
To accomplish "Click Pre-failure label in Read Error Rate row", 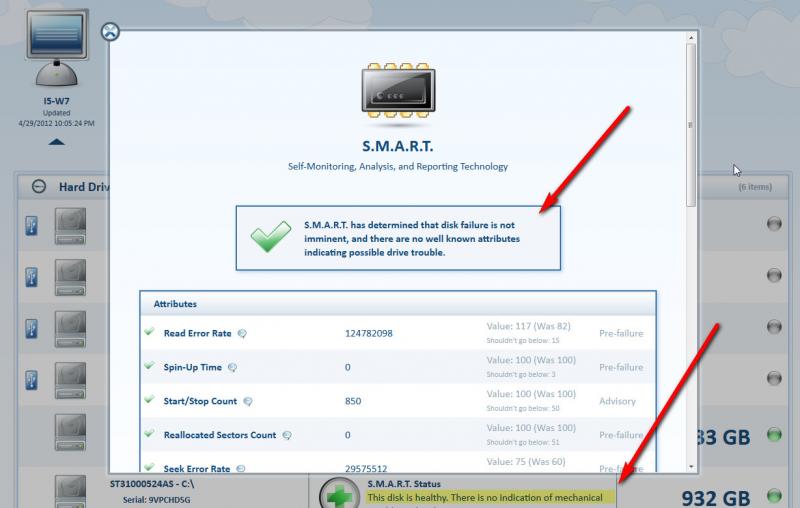I will [x=621, y=334].
